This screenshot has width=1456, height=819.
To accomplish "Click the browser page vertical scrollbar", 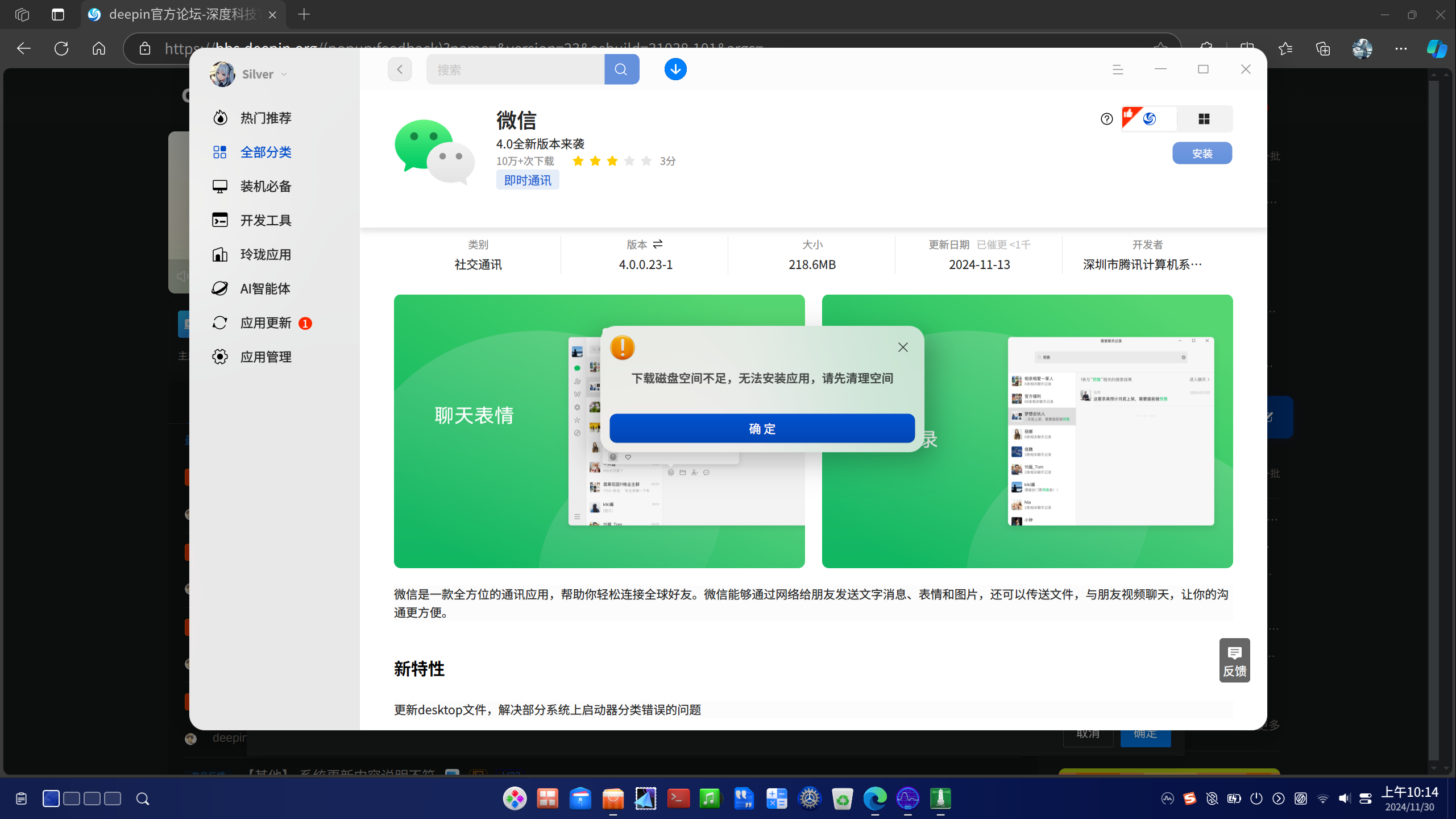I will 1433,421.
